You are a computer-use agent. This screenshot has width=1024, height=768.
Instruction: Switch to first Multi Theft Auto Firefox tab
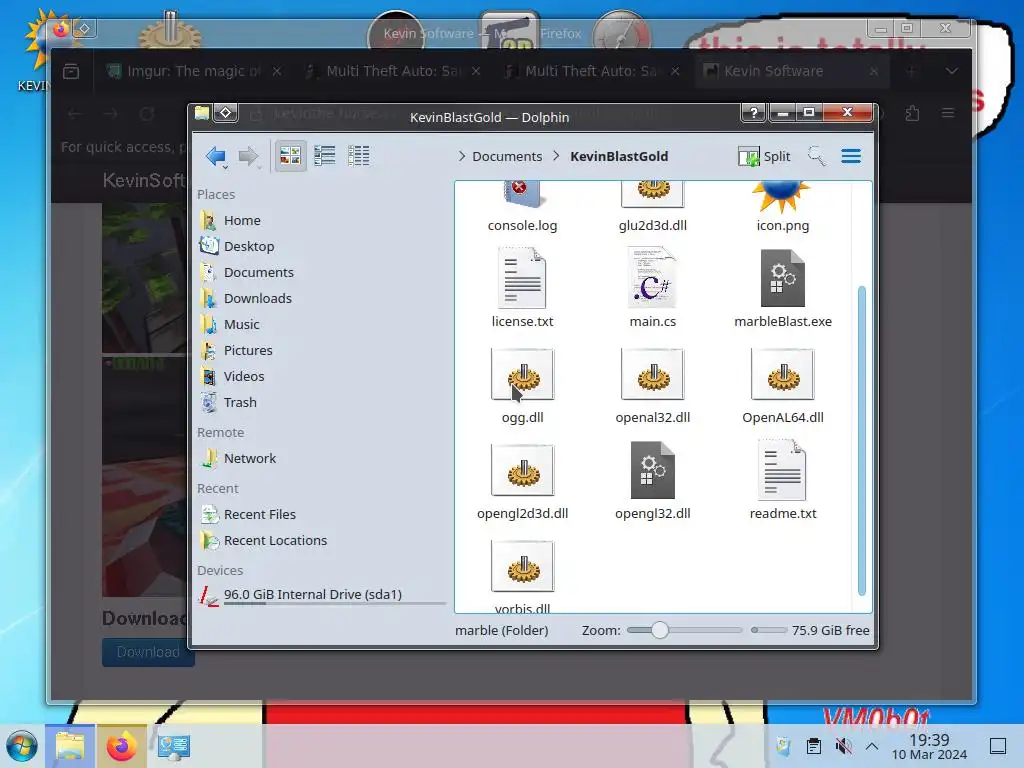click(394, 71)
